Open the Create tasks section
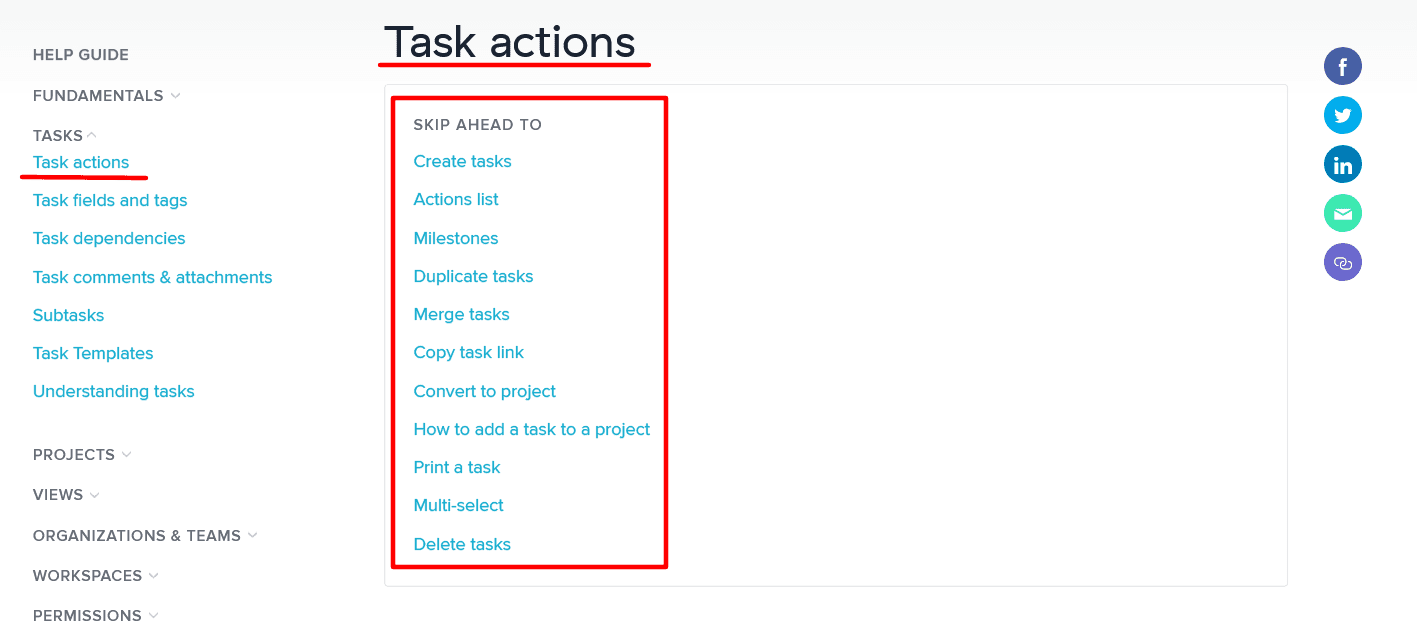 [x=462, y=161]
